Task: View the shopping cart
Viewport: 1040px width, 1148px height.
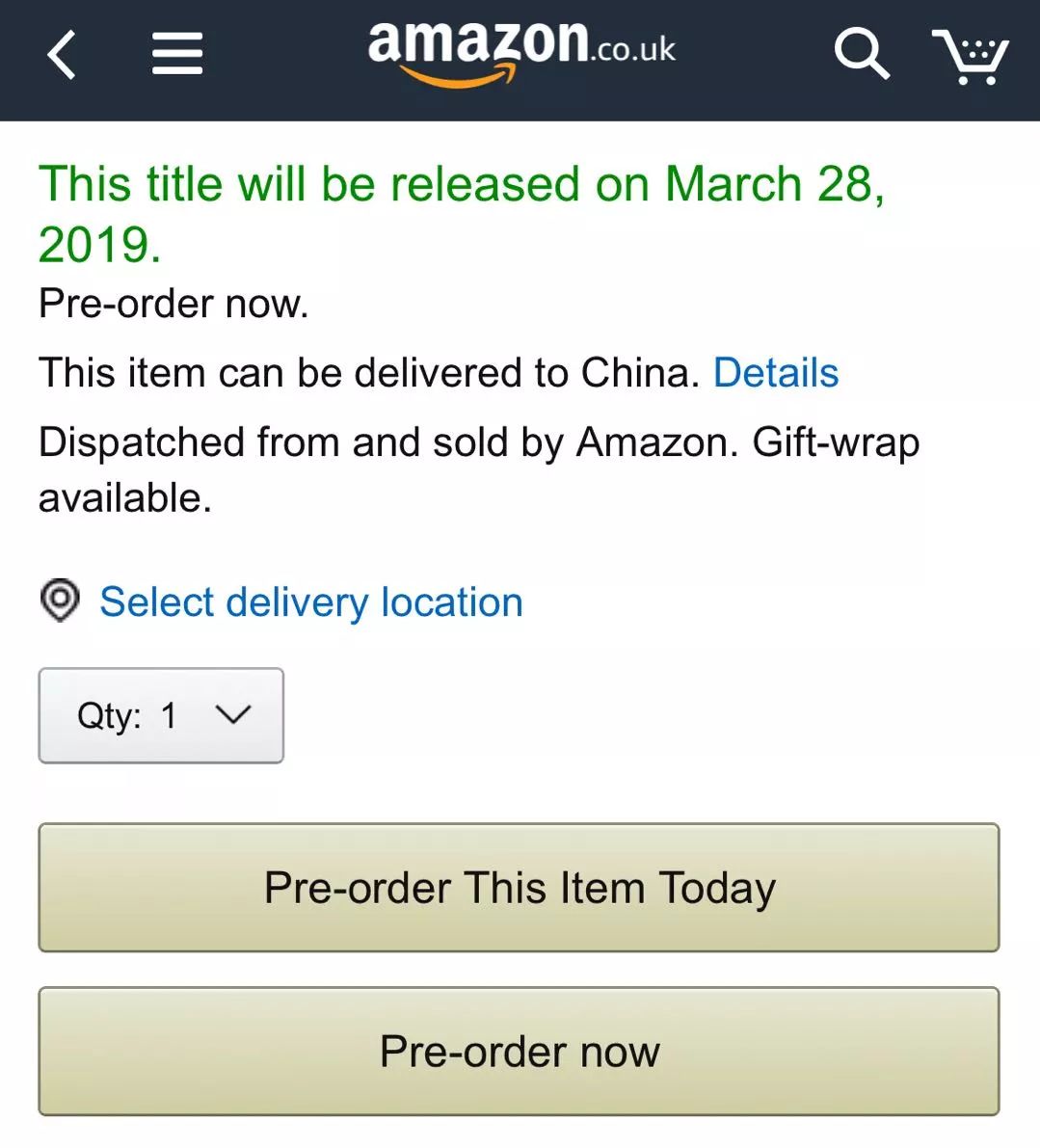Action: 970,56
